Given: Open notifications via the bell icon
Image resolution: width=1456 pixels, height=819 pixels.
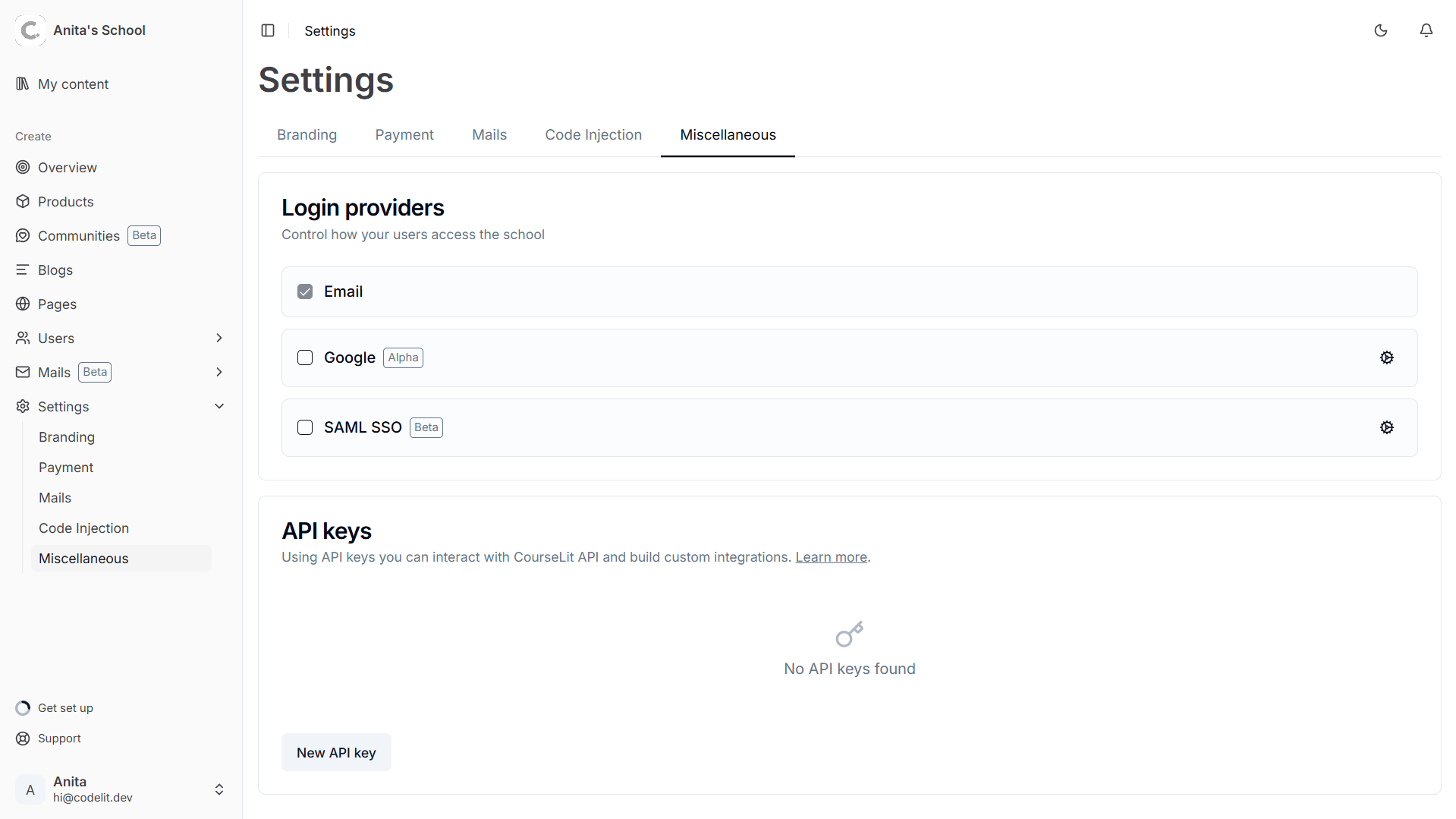Looking at the screenshot, I should 1426,30.
